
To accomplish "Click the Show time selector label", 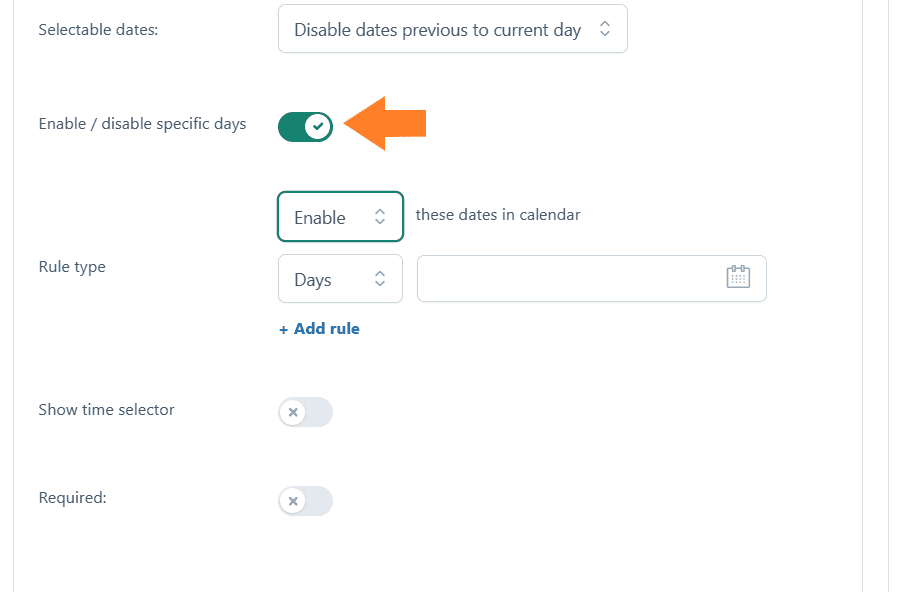I will click(x=106, y=409).
